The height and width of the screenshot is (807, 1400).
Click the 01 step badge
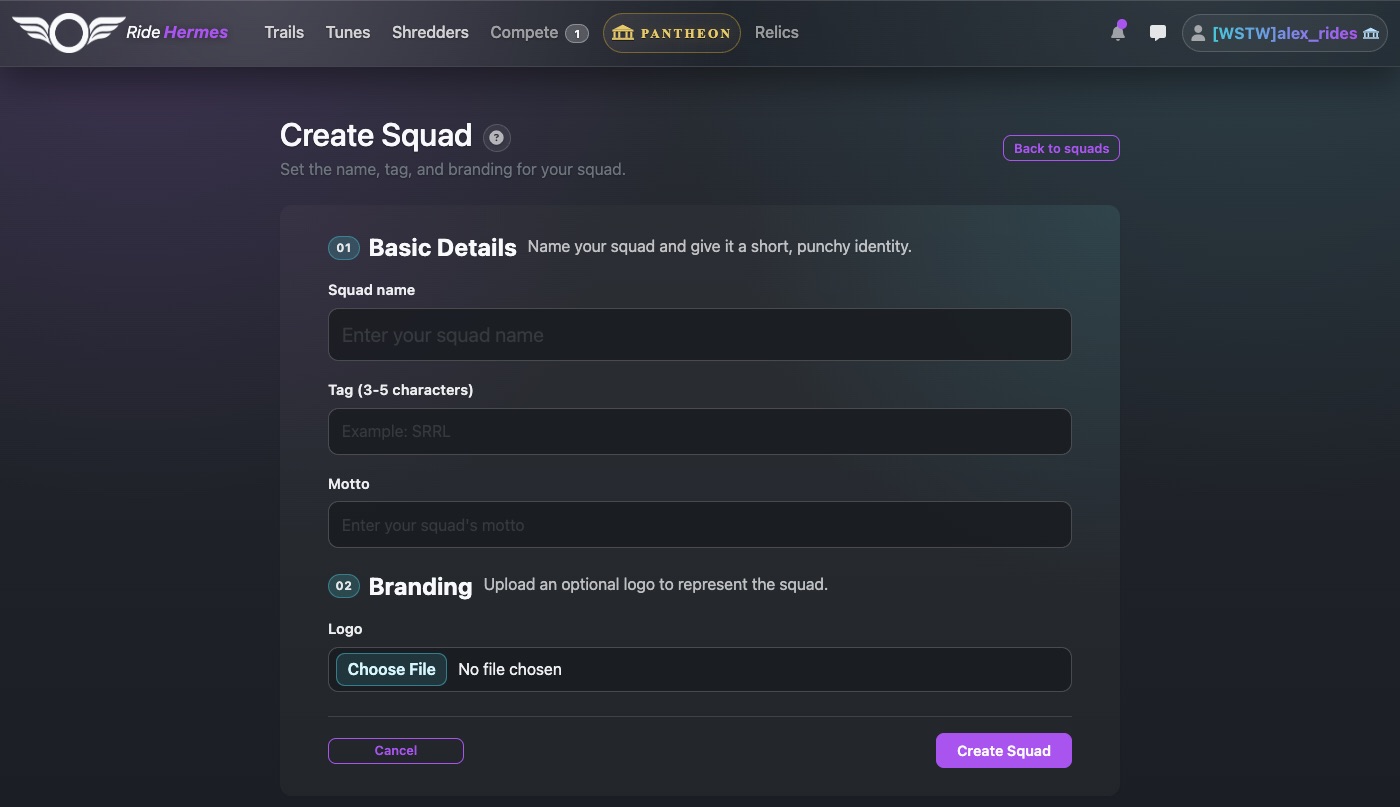click(x=344, y=247)
